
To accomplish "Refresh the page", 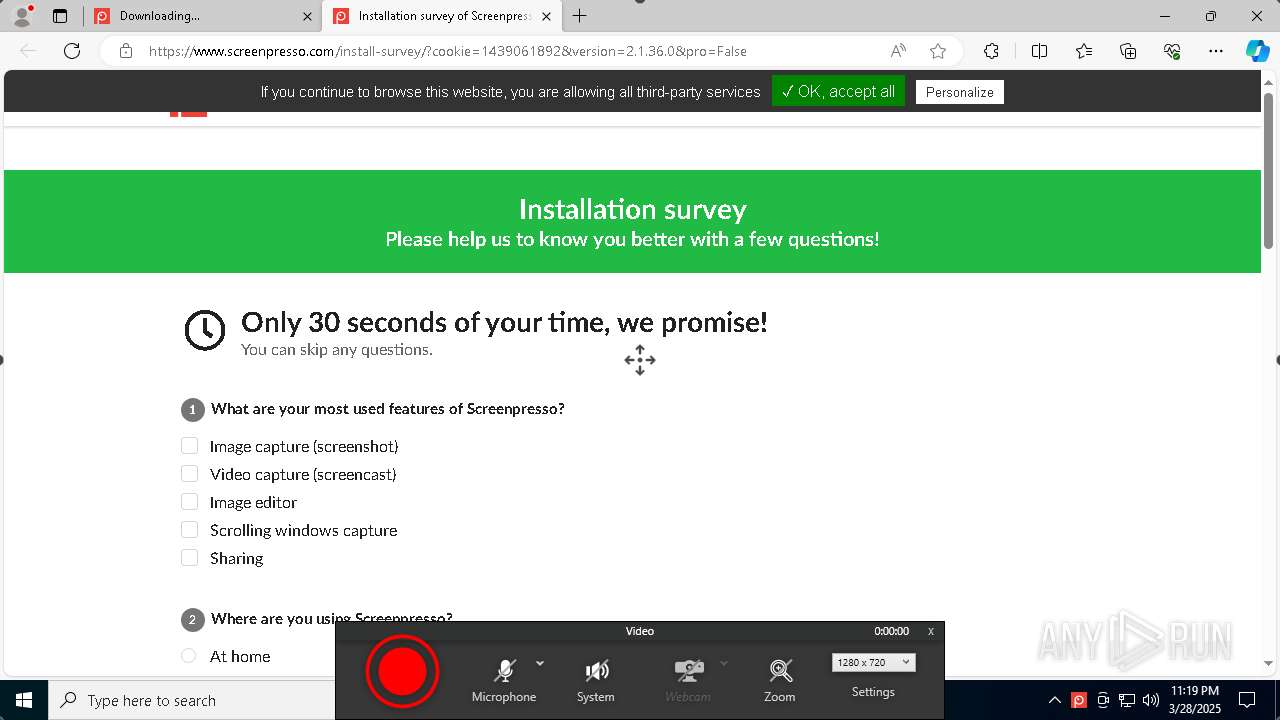I will (72, 51).
